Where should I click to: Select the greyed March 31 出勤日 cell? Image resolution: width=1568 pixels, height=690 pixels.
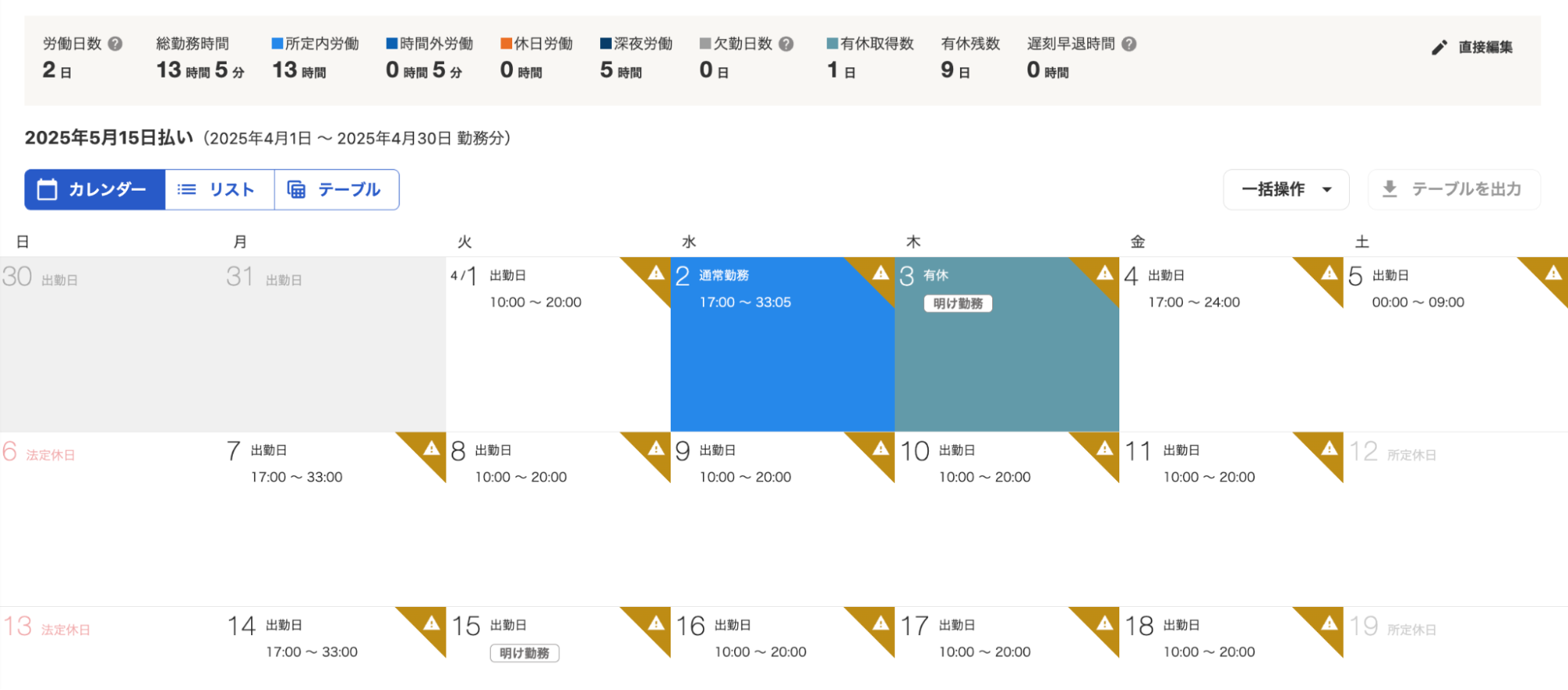click(x=334, y=344)
